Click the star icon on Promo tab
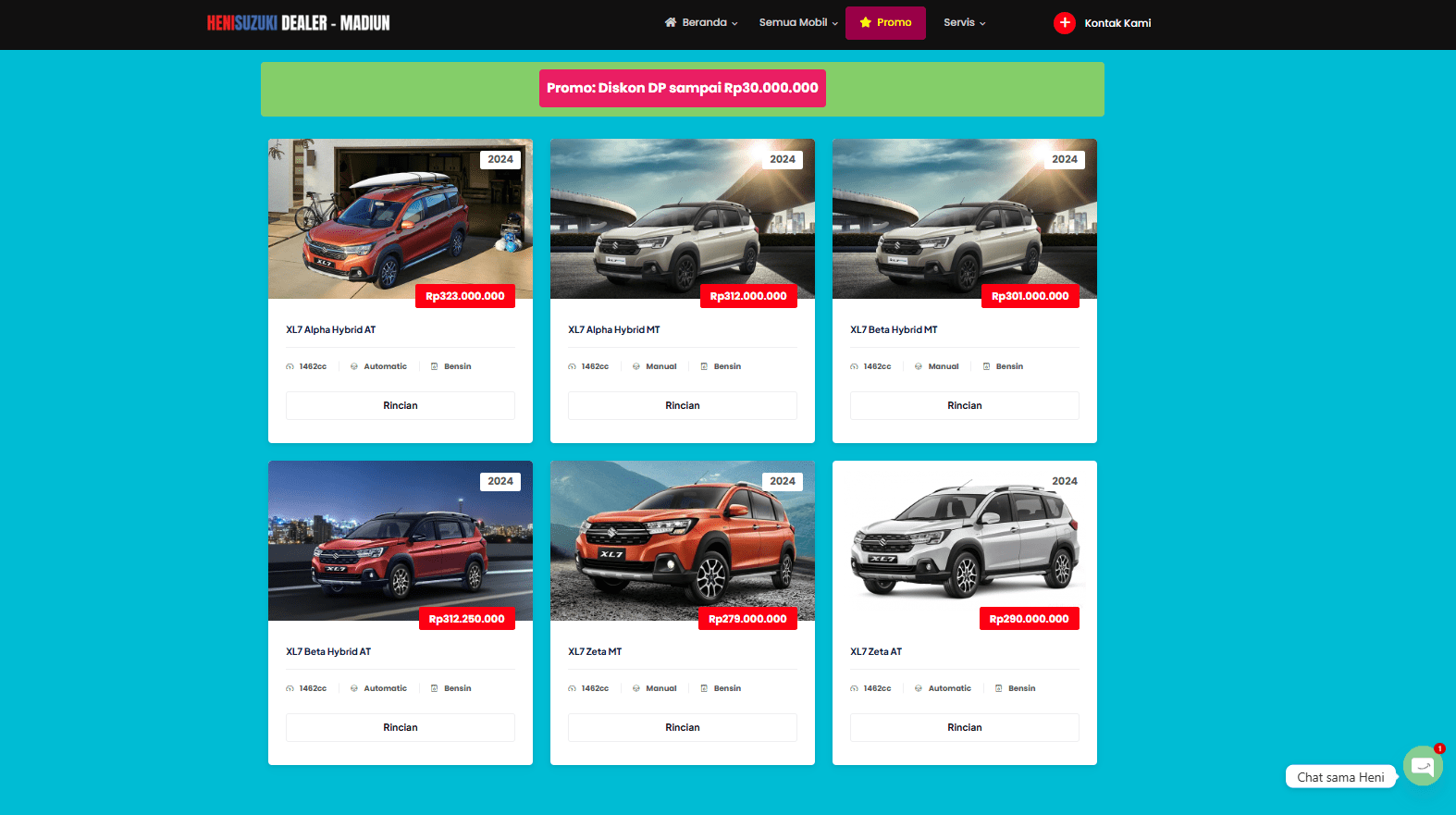 click(866, 22)
